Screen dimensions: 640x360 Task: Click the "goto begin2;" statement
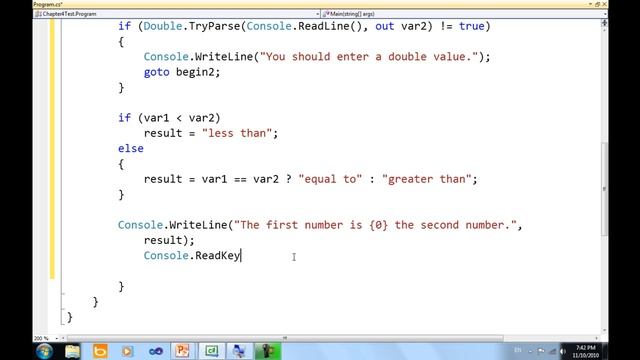click(x=182, y=72)
